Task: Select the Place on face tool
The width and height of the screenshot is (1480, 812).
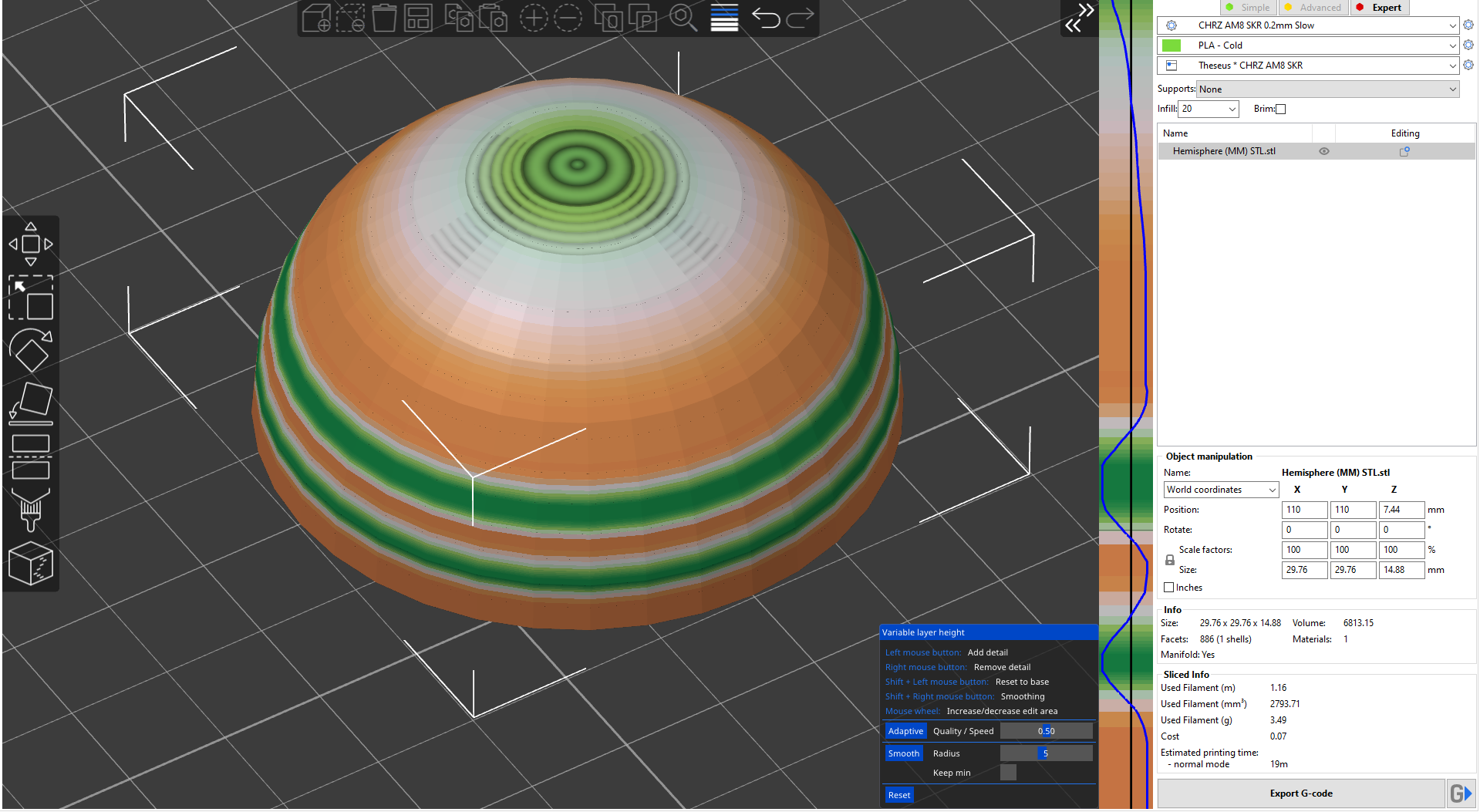Action: coord(31,404)
